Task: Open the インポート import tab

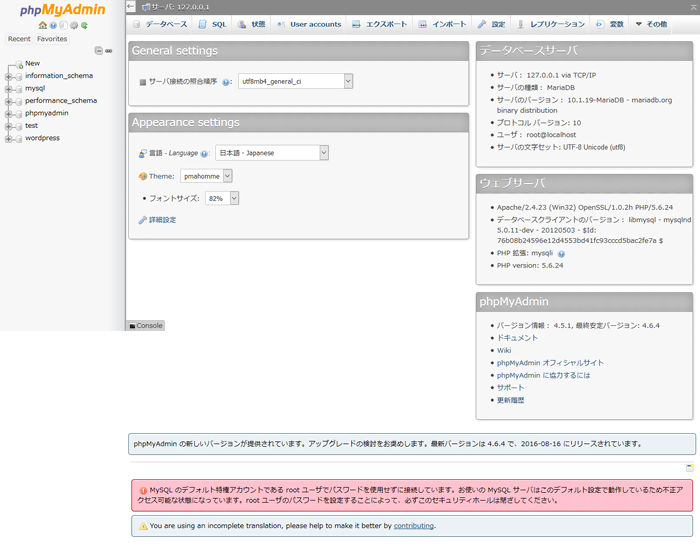Action: point(442,24)
